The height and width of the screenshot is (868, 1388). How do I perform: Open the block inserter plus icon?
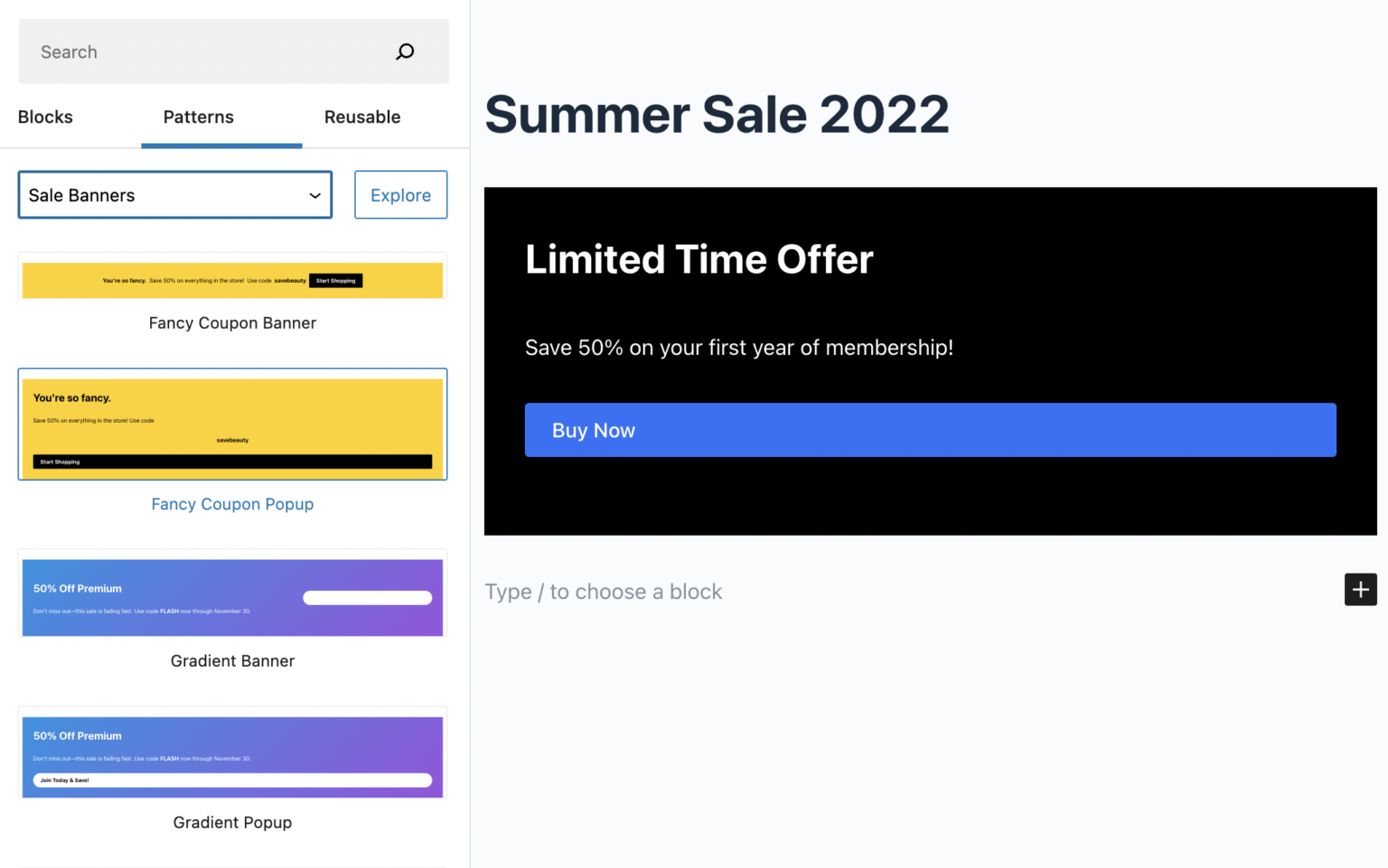[1360, 589]
